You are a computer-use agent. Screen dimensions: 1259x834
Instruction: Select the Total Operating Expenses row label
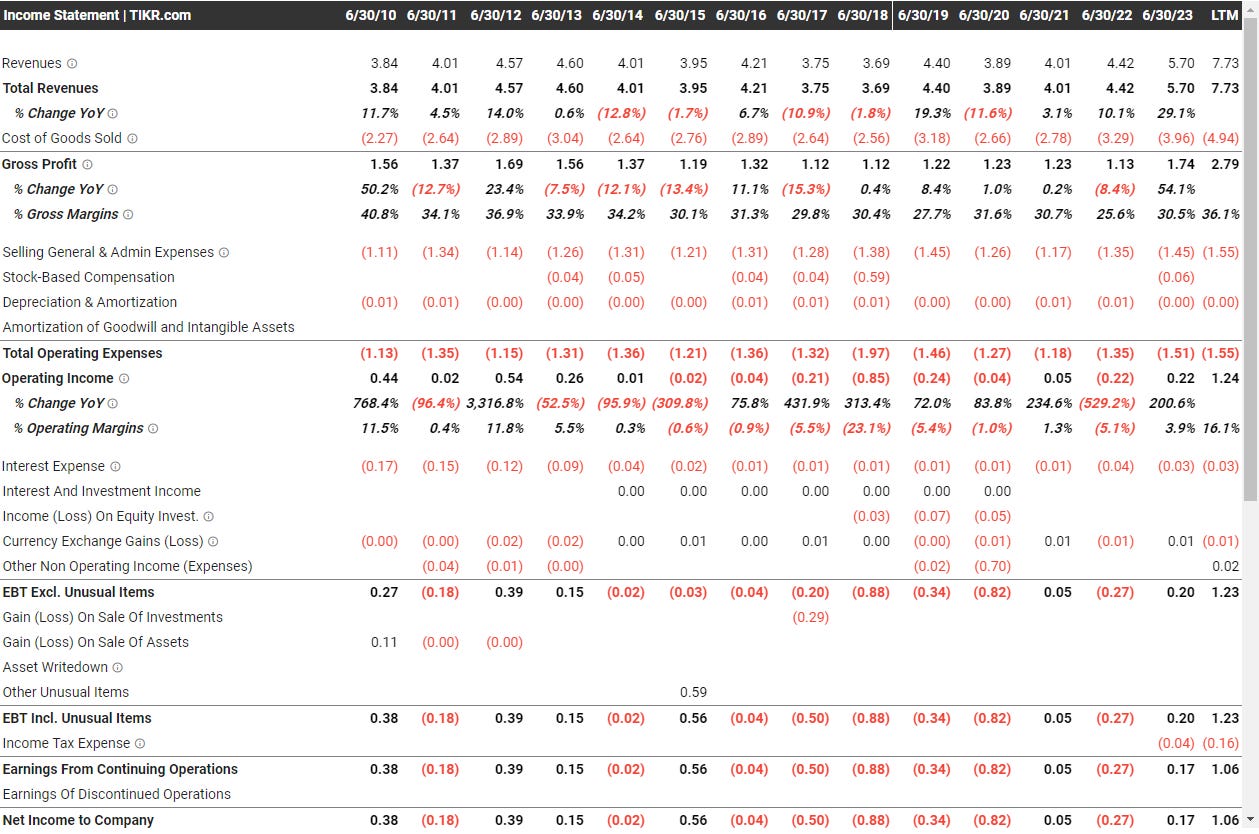[82, 354]
